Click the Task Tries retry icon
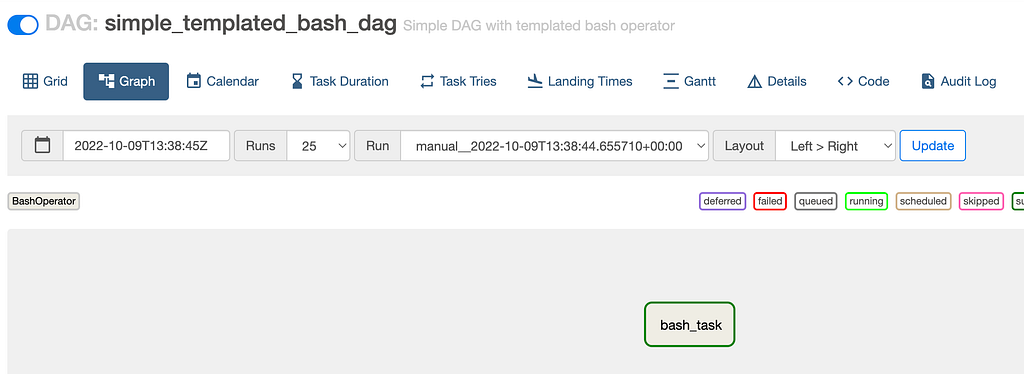1024x374 pixels. (x=427, y=82)
